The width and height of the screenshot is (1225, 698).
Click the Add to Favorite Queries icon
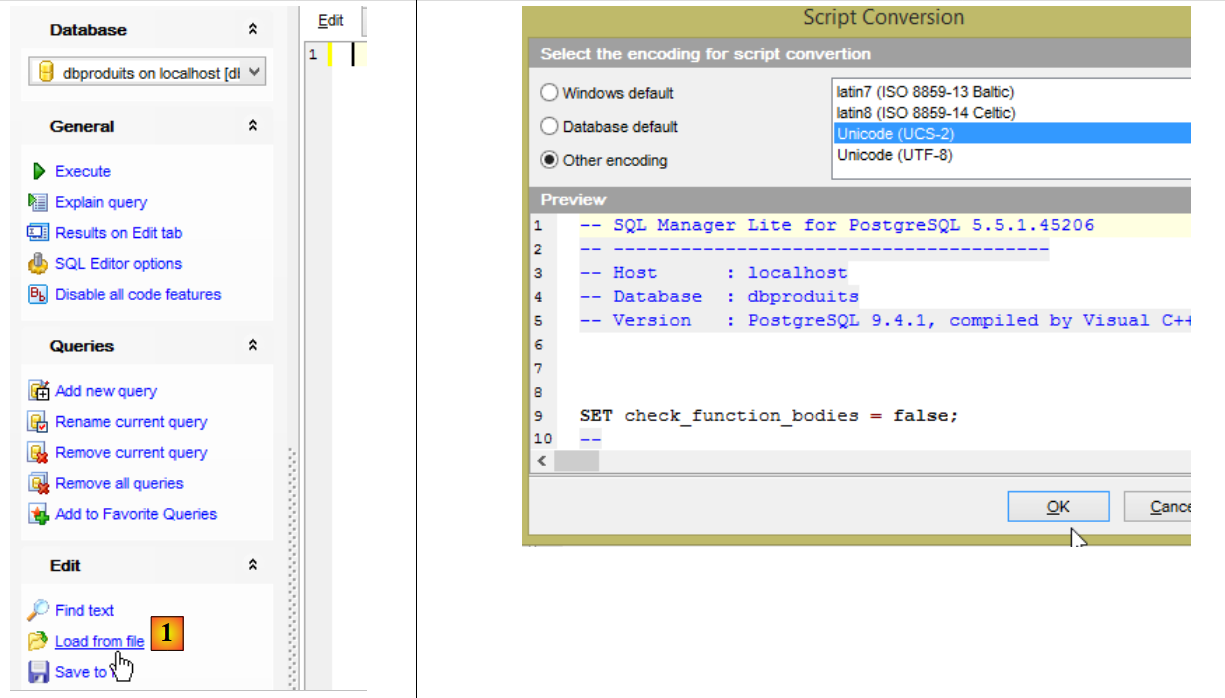tap(39, 515)
